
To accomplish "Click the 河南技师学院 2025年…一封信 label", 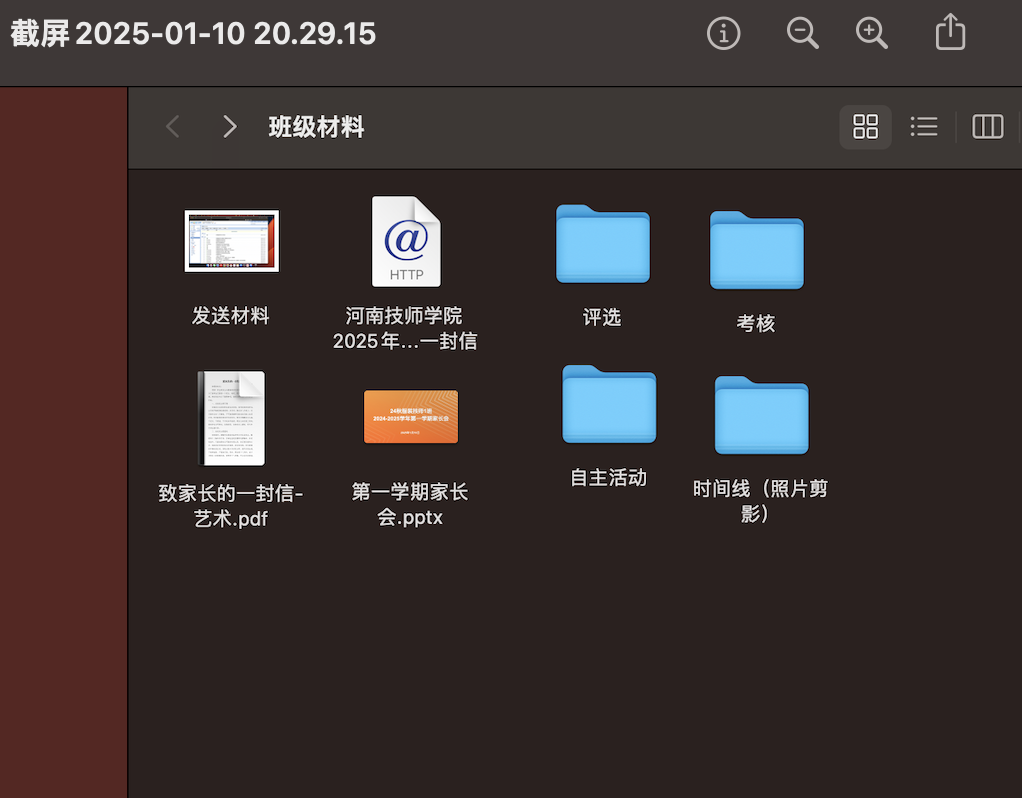I will (405, 328).
